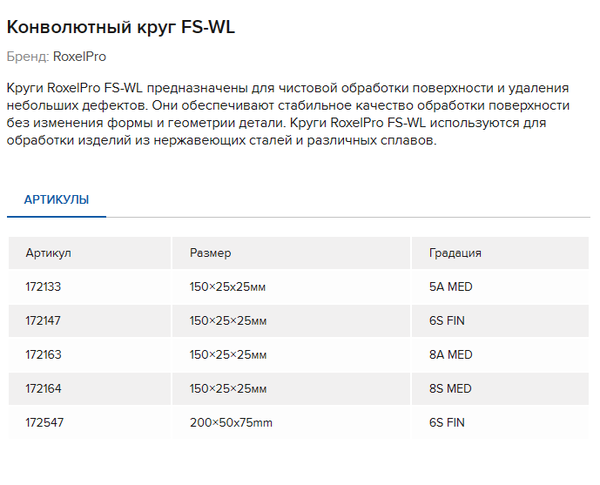Click the Размер column header

(210, 253)
